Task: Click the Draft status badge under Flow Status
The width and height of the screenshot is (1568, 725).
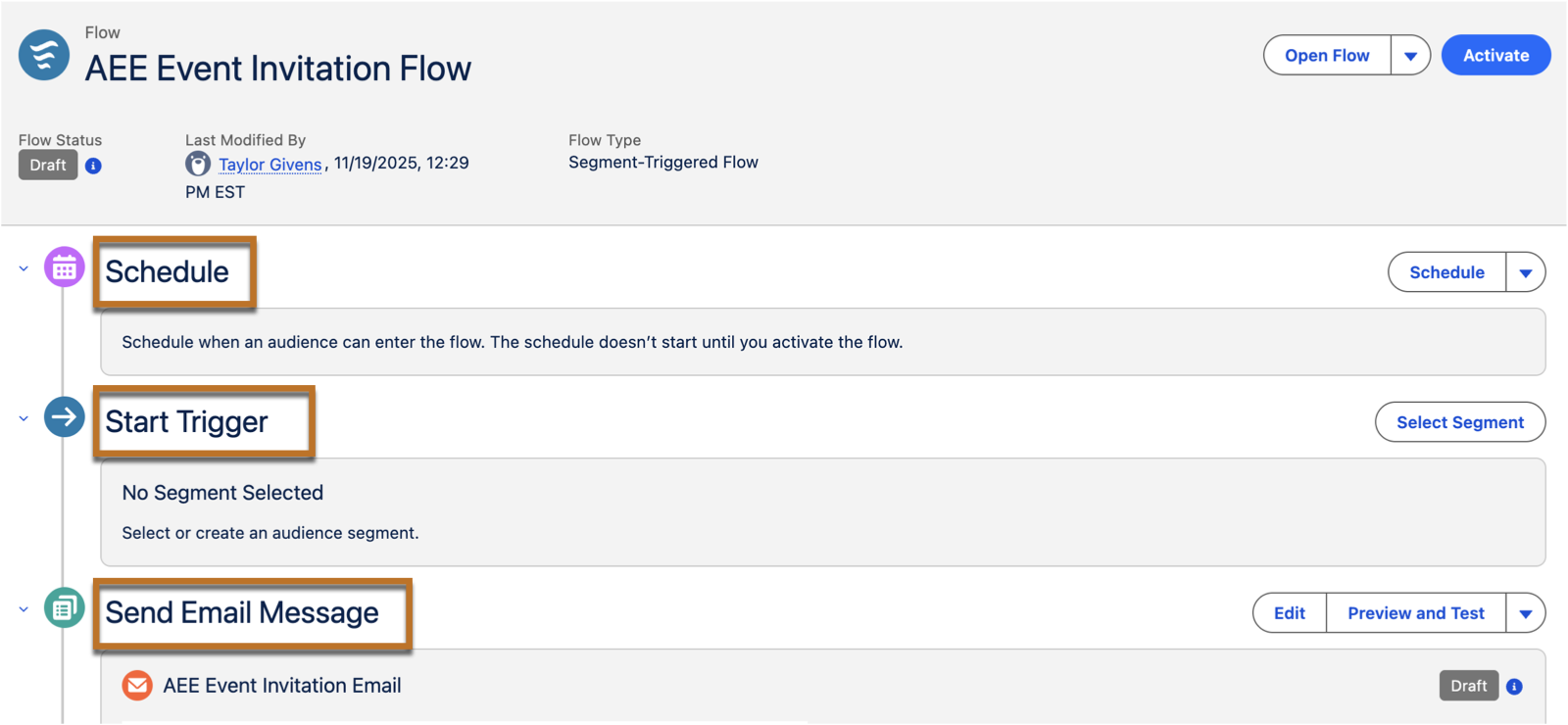Action: click(47, 165)
